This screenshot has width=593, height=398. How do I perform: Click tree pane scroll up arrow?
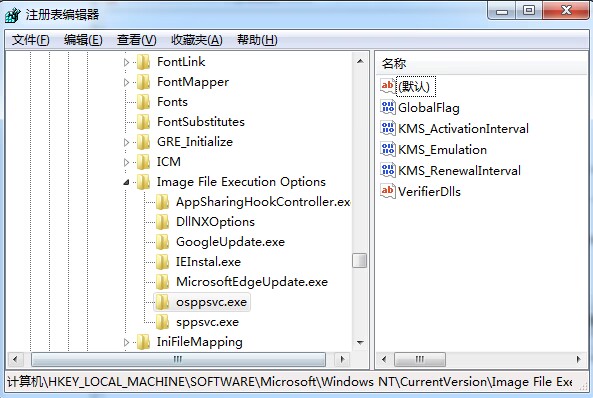[x=360, y=61]
